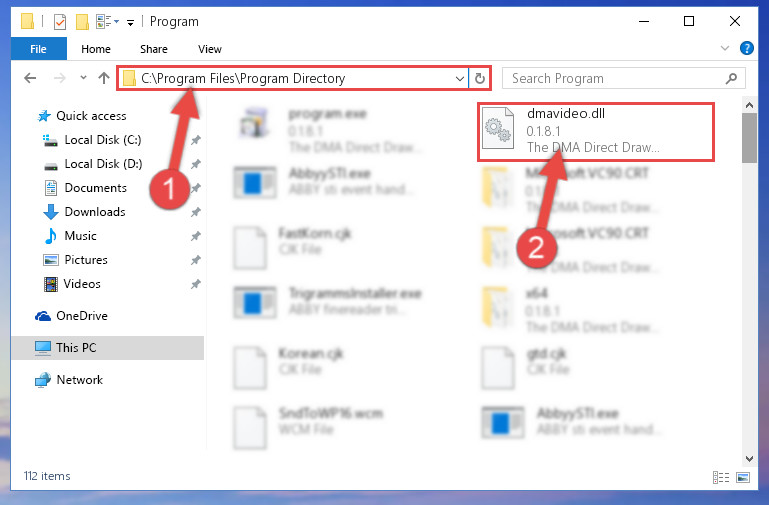Refresh the current folder view
The height and width of the screenshot is (505, 769).
tap(480, 78)
